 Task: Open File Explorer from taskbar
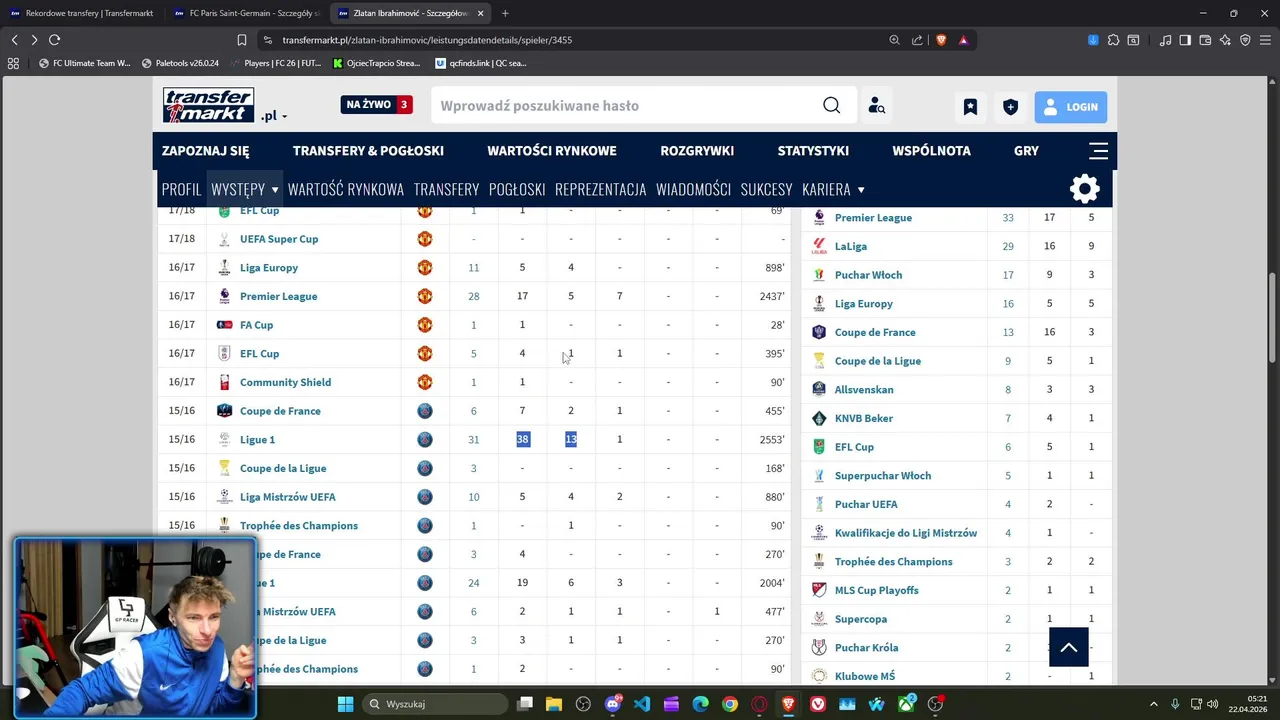554,704
